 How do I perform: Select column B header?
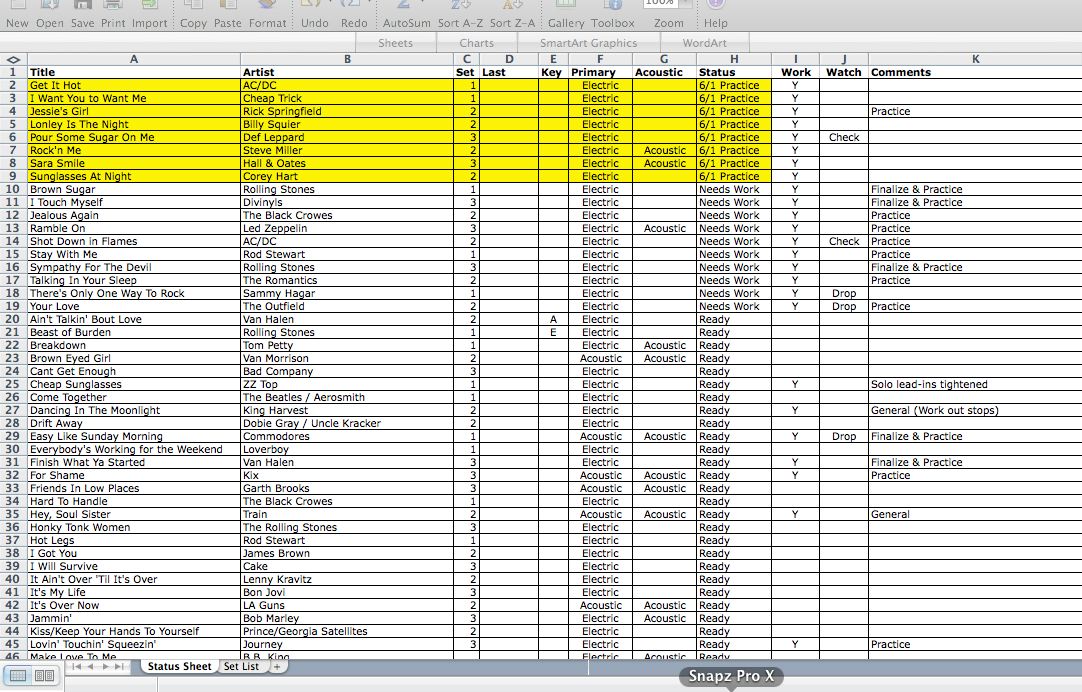[x=347, y=59]
